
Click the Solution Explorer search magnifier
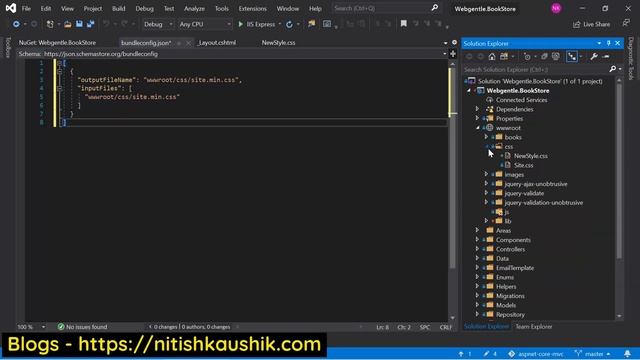coord(613,69)
